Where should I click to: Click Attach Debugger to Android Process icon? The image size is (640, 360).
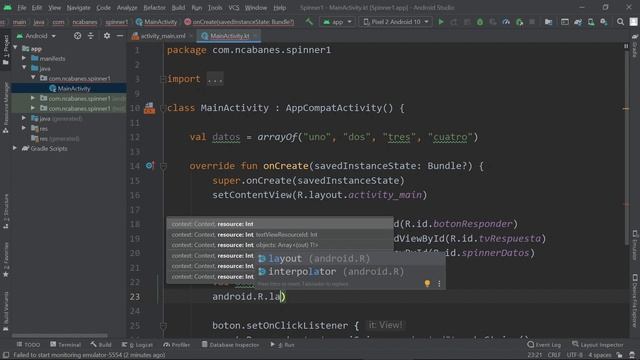point(520,22)
